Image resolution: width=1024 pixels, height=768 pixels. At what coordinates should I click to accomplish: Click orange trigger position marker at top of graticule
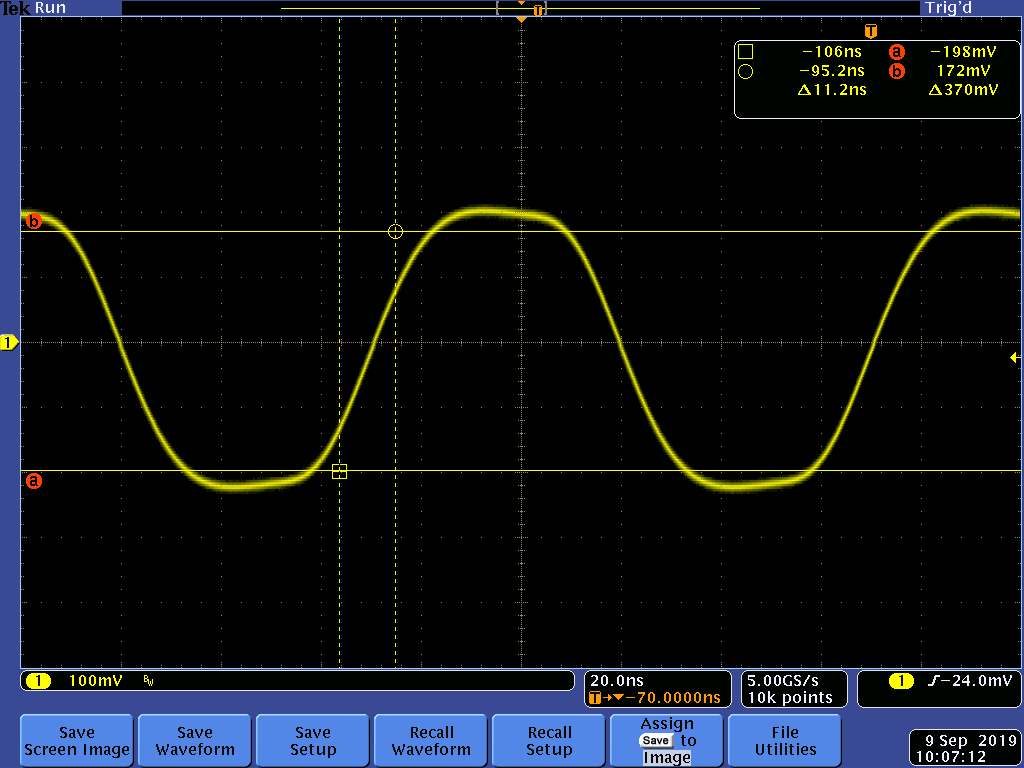tap(521, 20)
